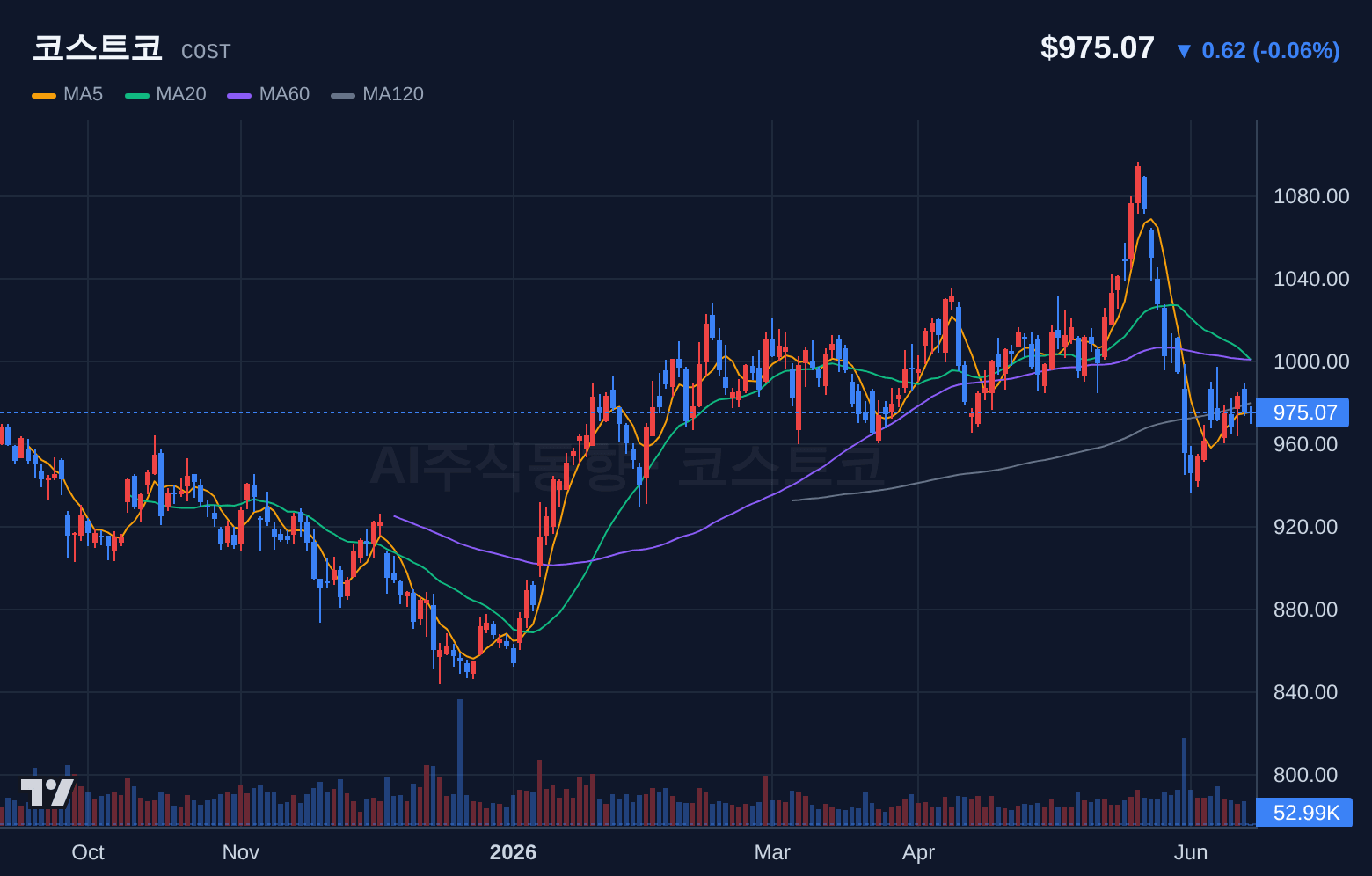
Task: Click the 960.00 price axis label
Action: click(x=1305, y=444)
